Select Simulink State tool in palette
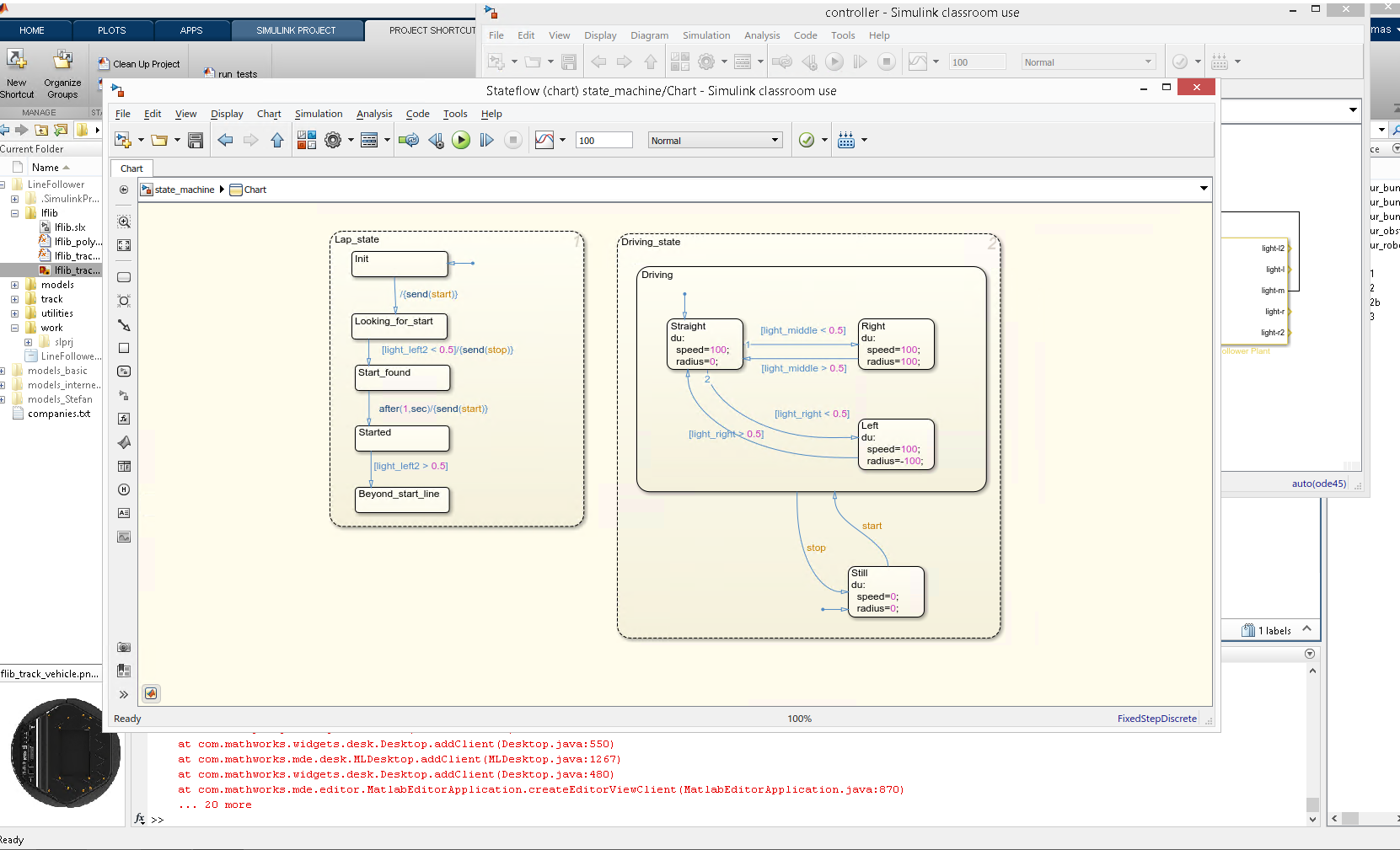The height and width of the screenshot is (850, 1400). tap(124, 372)
